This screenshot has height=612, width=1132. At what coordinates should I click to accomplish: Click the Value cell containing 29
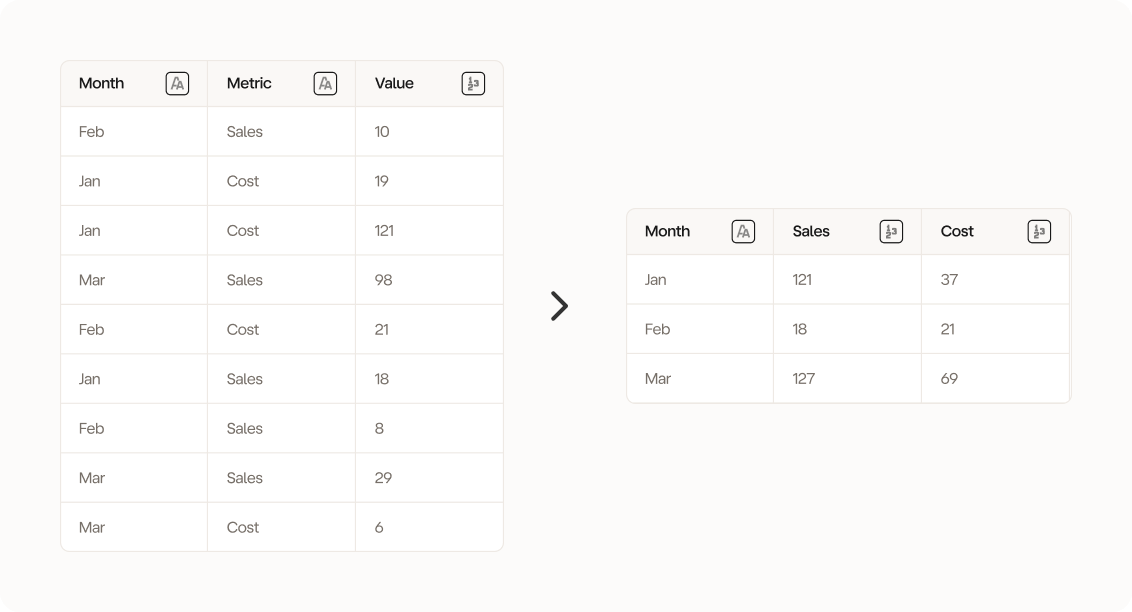coord(383,478)
